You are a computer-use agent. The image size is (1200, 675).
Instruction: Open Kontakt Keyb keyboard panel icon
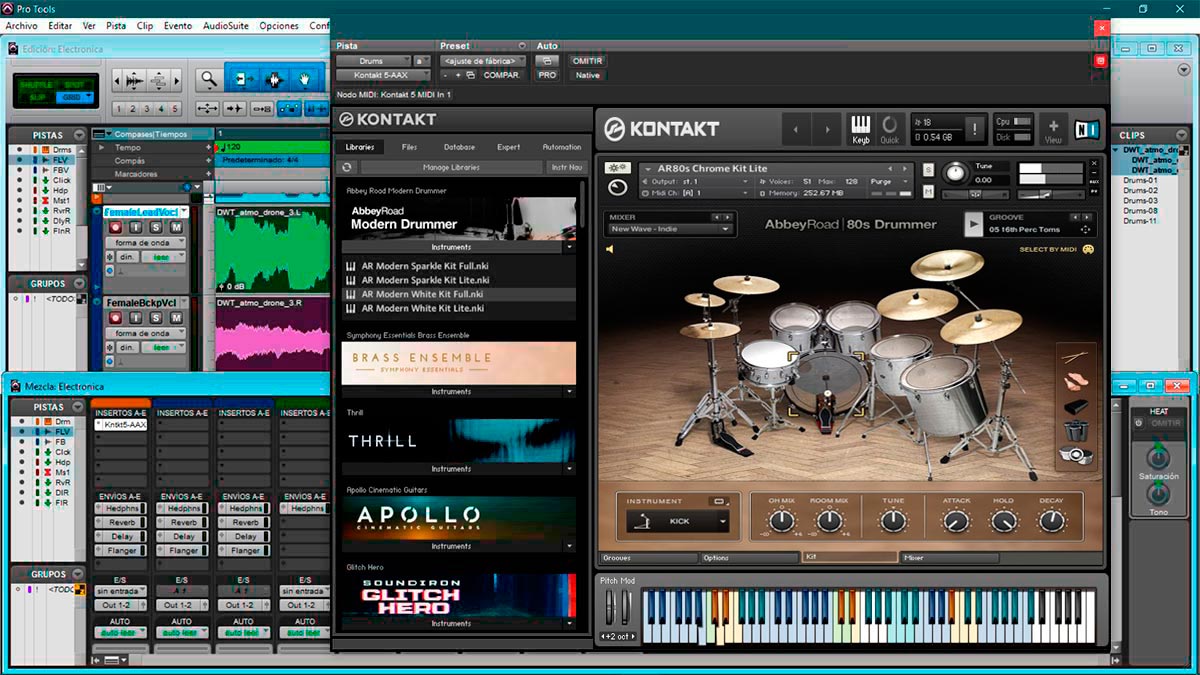click(x=860, y=127)
